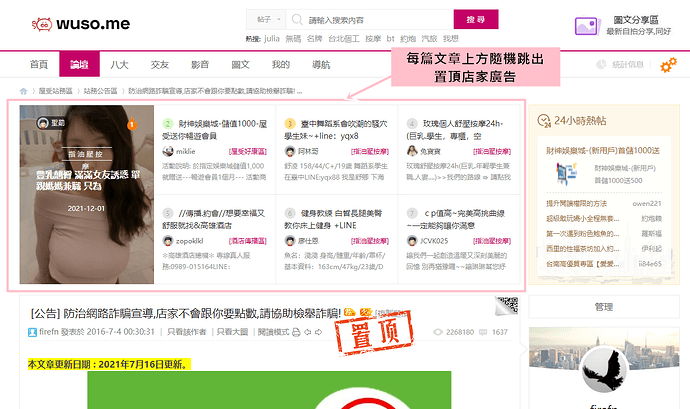The image size is (690, 409).
Task: Select 只看大圖 filter link
Action: tap(232, 332)
